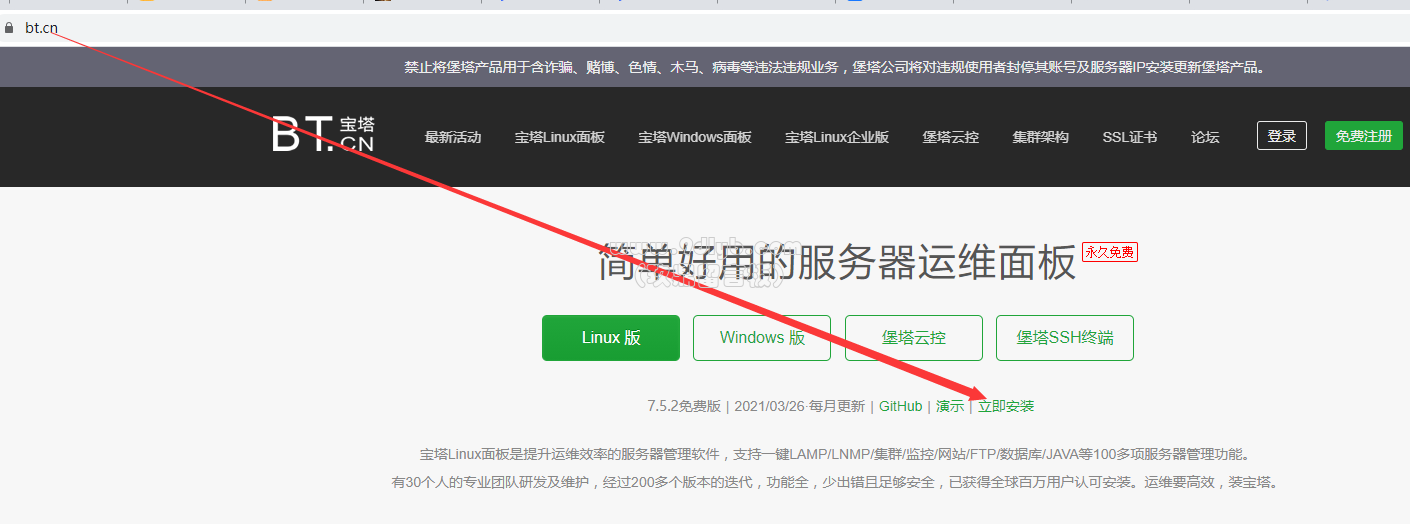Open SSL证书 nav item
This screenshot has height=524, width=1410.
tap(1130, 137)
